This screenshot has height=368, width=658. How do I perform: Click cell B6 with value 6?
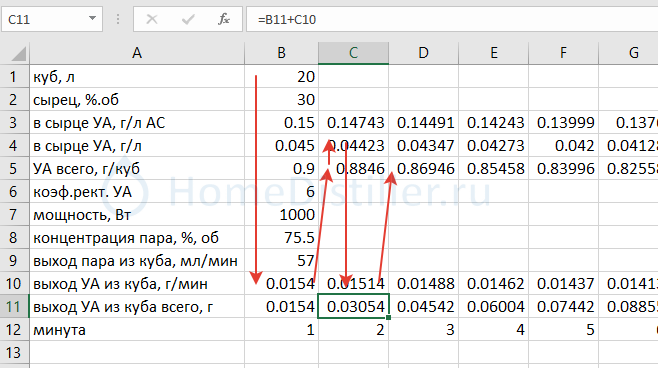pos(282,192)
